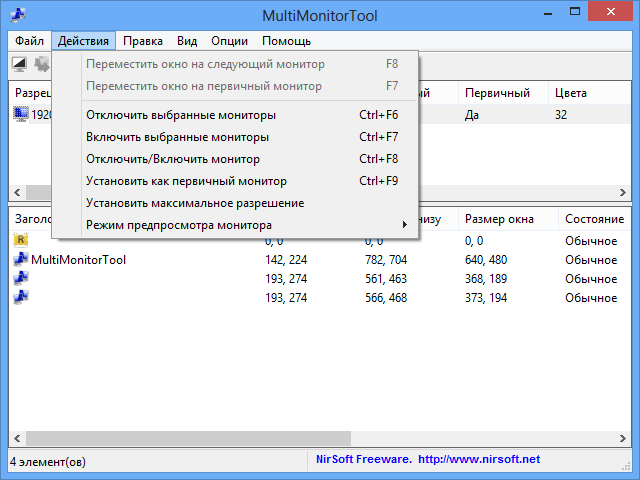
Task: Click icon of the 373, 194 window row
Action: 20,298
